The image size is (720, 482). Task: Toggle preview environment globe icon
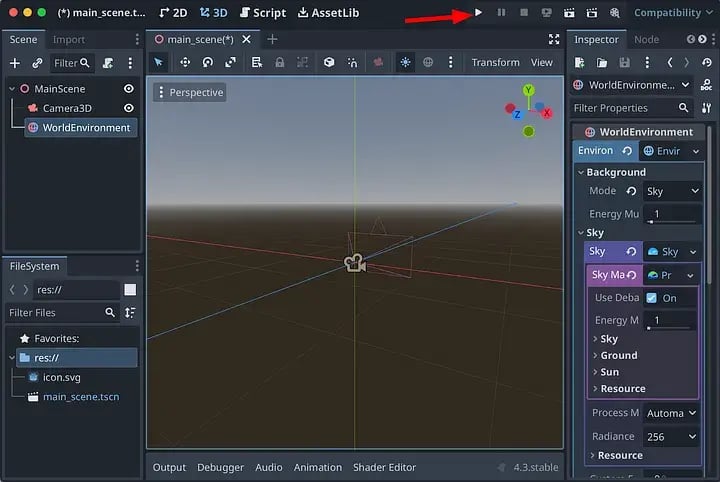pyautogui.click(x=428, y=62)
